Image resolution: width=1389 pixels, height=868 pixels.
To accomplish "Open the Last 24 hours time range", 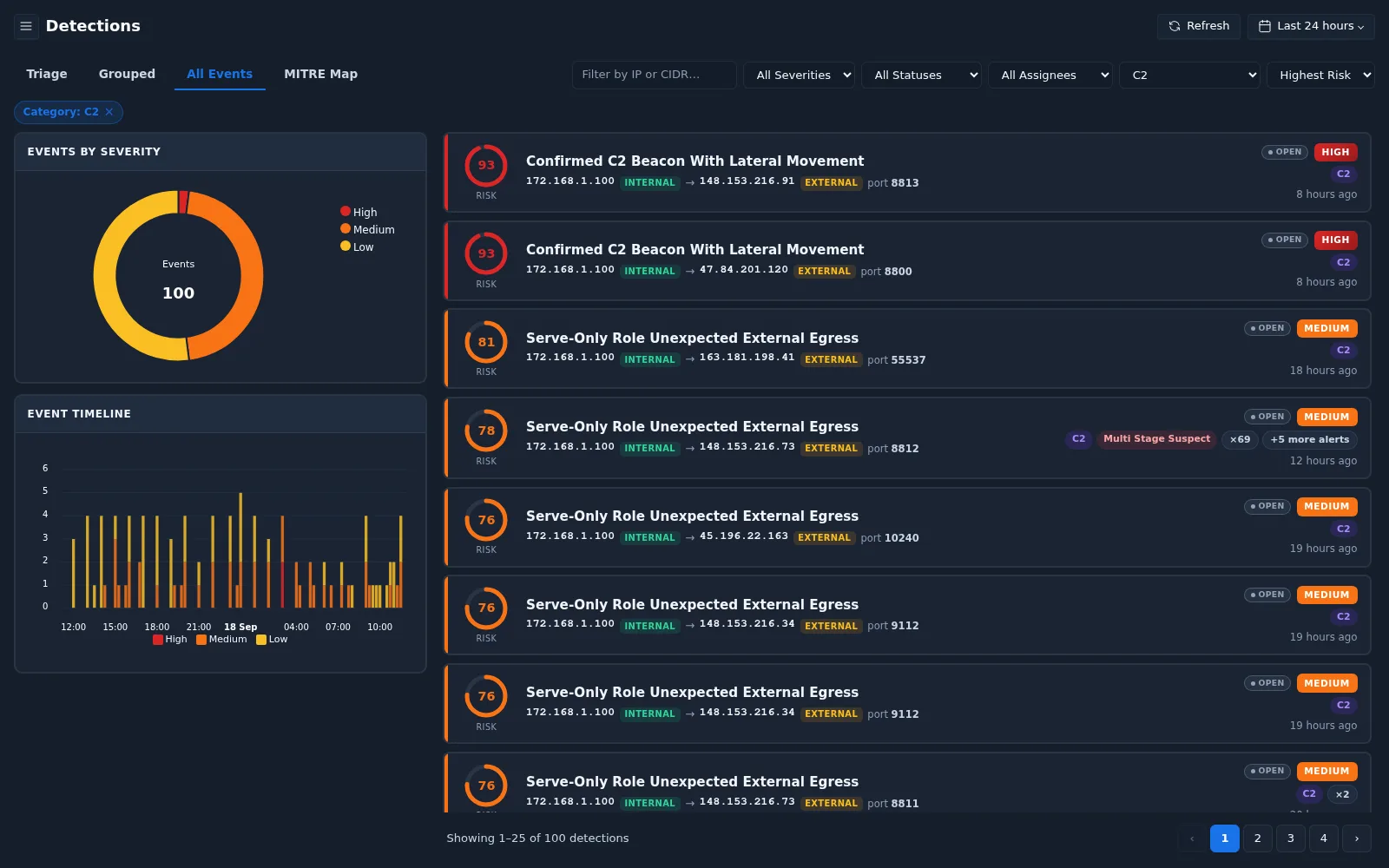I will [1311, 26].
